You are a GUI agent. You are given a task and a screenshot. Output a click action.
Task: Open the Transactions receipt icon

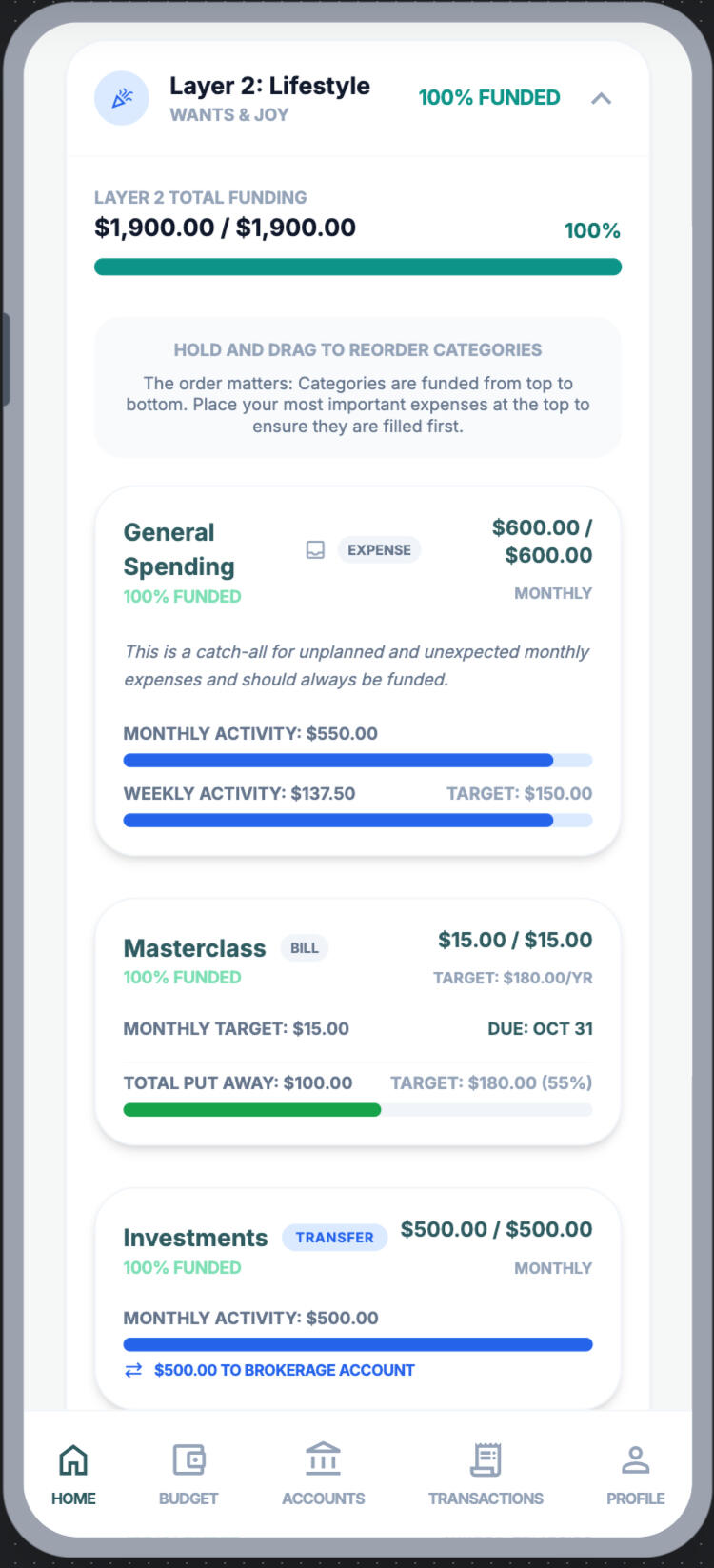pos(486,1459)
